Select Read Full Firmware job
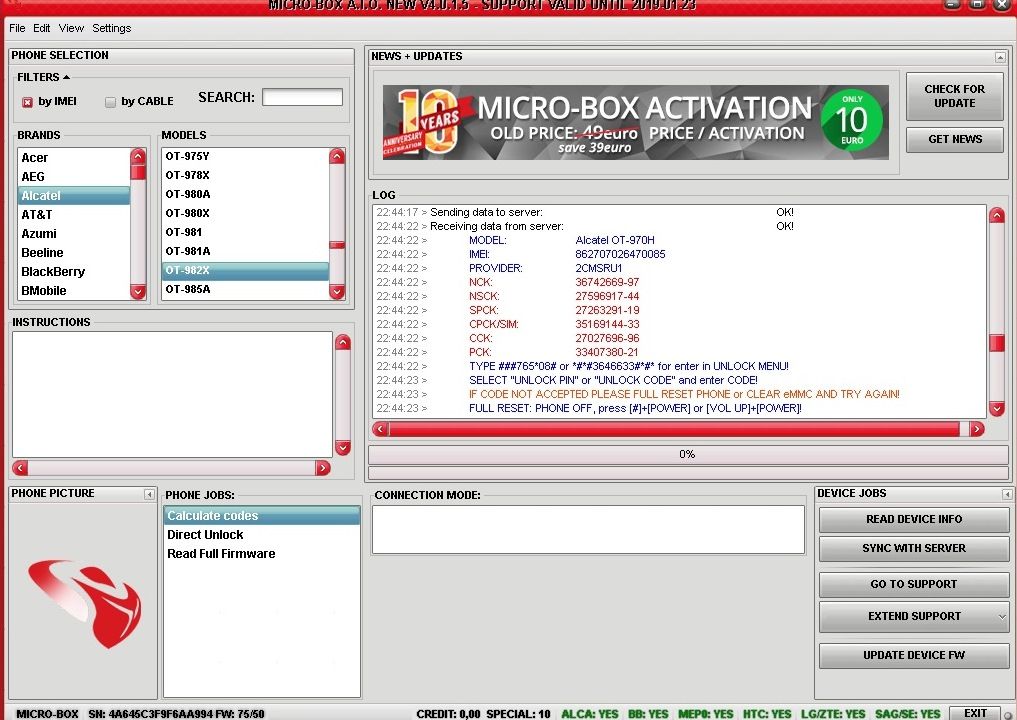This screenshot has height=720, width=1017. pyautogui.click(x=262, y=553)
